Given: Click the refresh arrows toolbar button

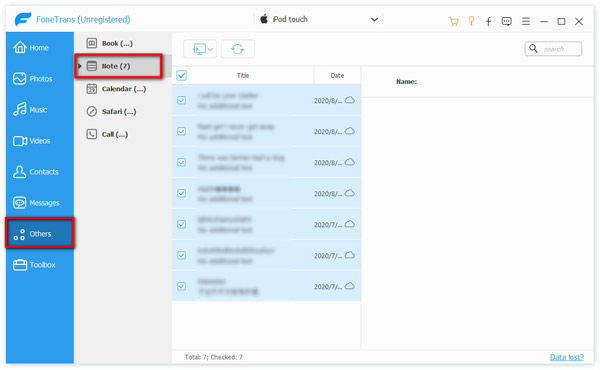Looking at the screenshot, I should point(238,49).
